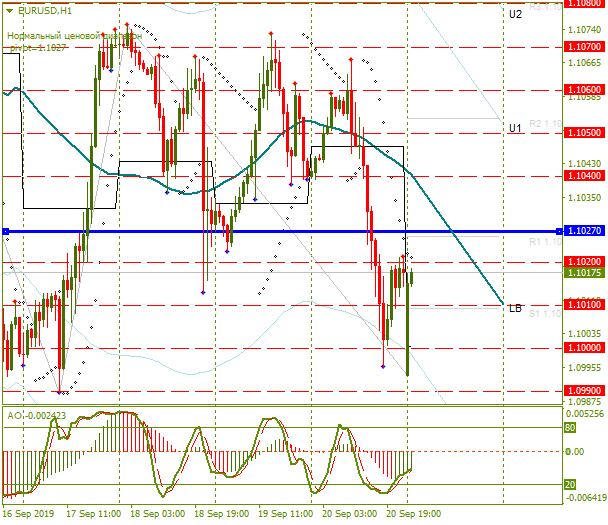608x525 pixels.
Task: Click the right handle of blue pivot line
Action: pyautogui.click(x=559, y=231)
